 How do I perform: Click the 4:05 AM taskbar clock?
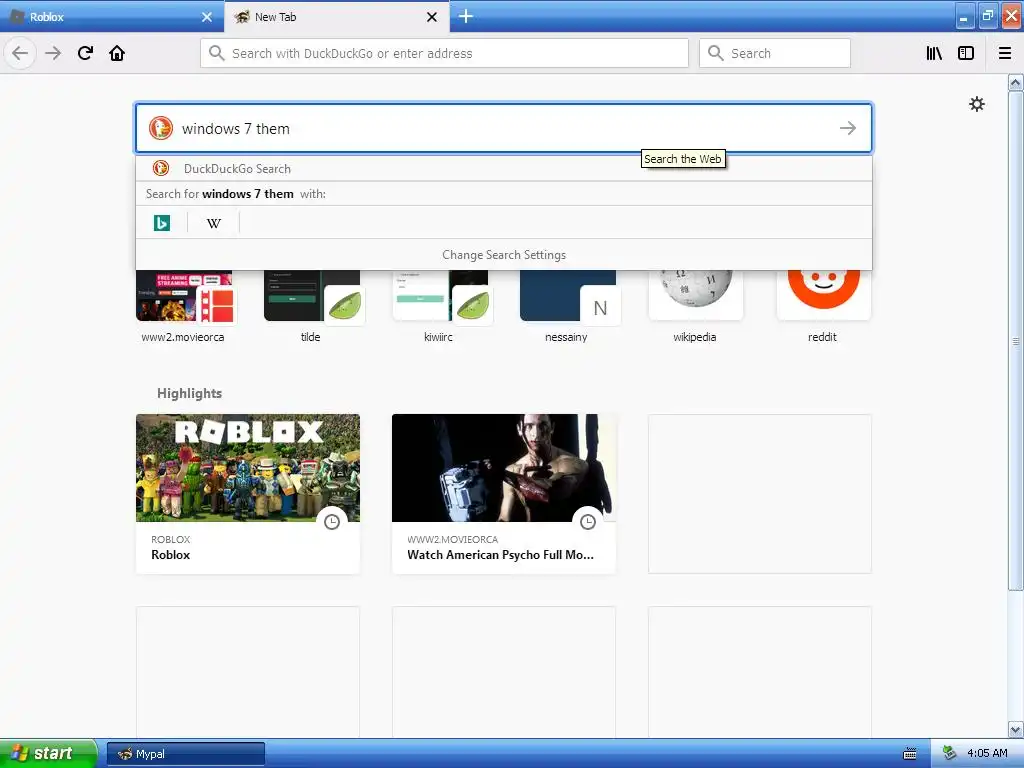[x=987, y=754]
